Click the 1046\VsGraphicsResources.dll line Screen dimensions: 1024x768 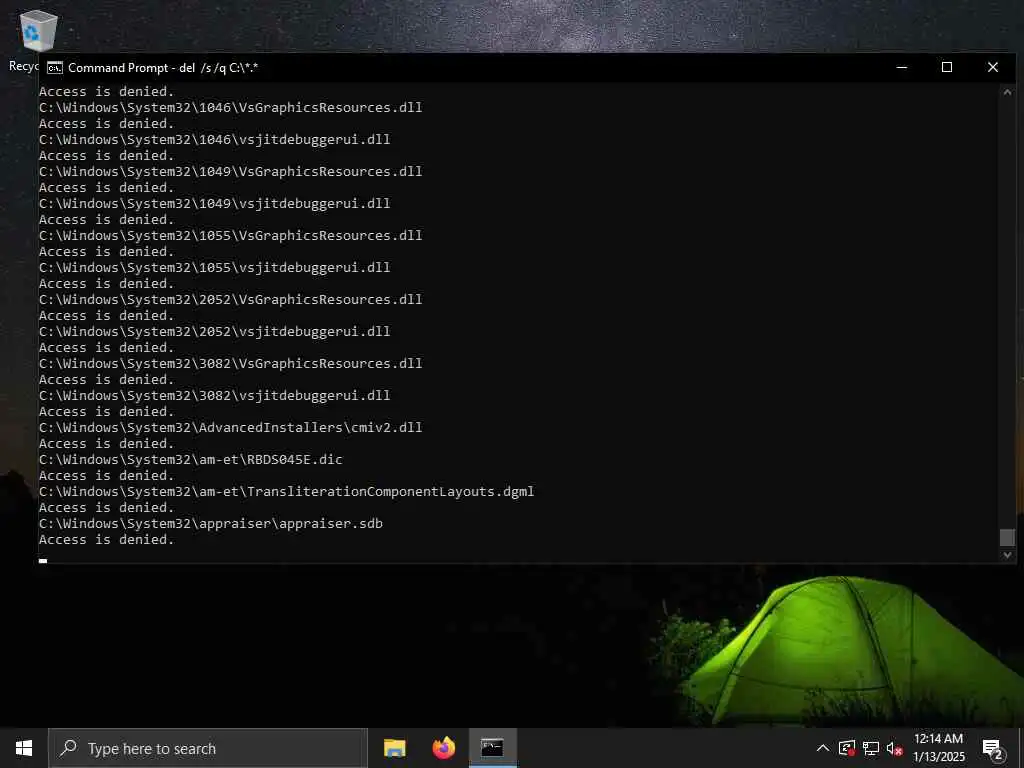231,108
